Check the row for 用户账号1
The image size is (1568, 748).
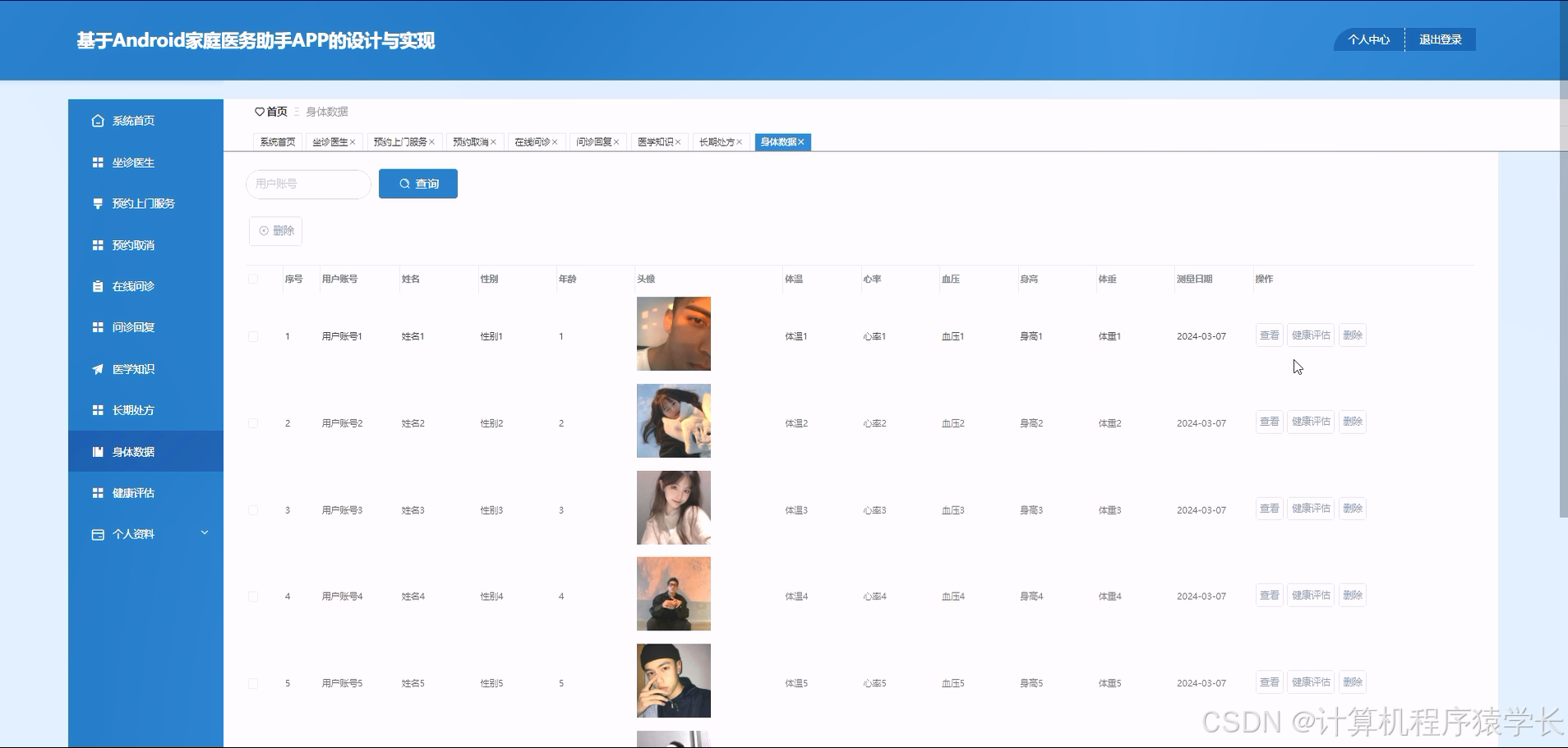(253, 337)
